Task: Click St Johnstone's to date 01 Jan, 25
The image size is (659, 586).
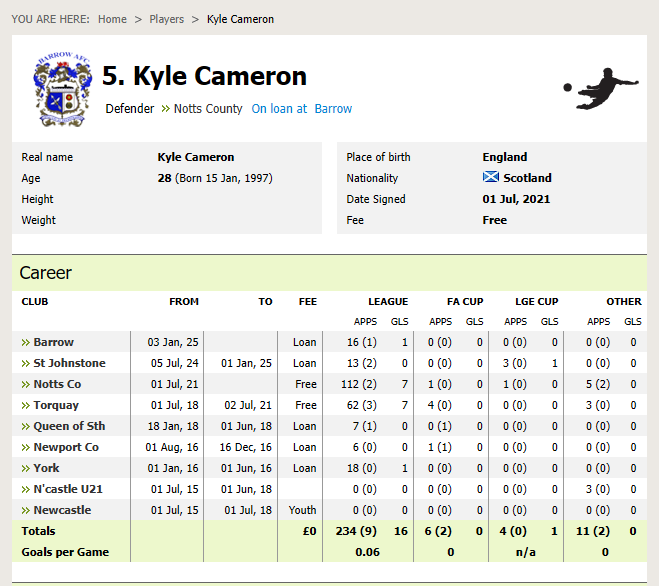Action: pos(246,363)
